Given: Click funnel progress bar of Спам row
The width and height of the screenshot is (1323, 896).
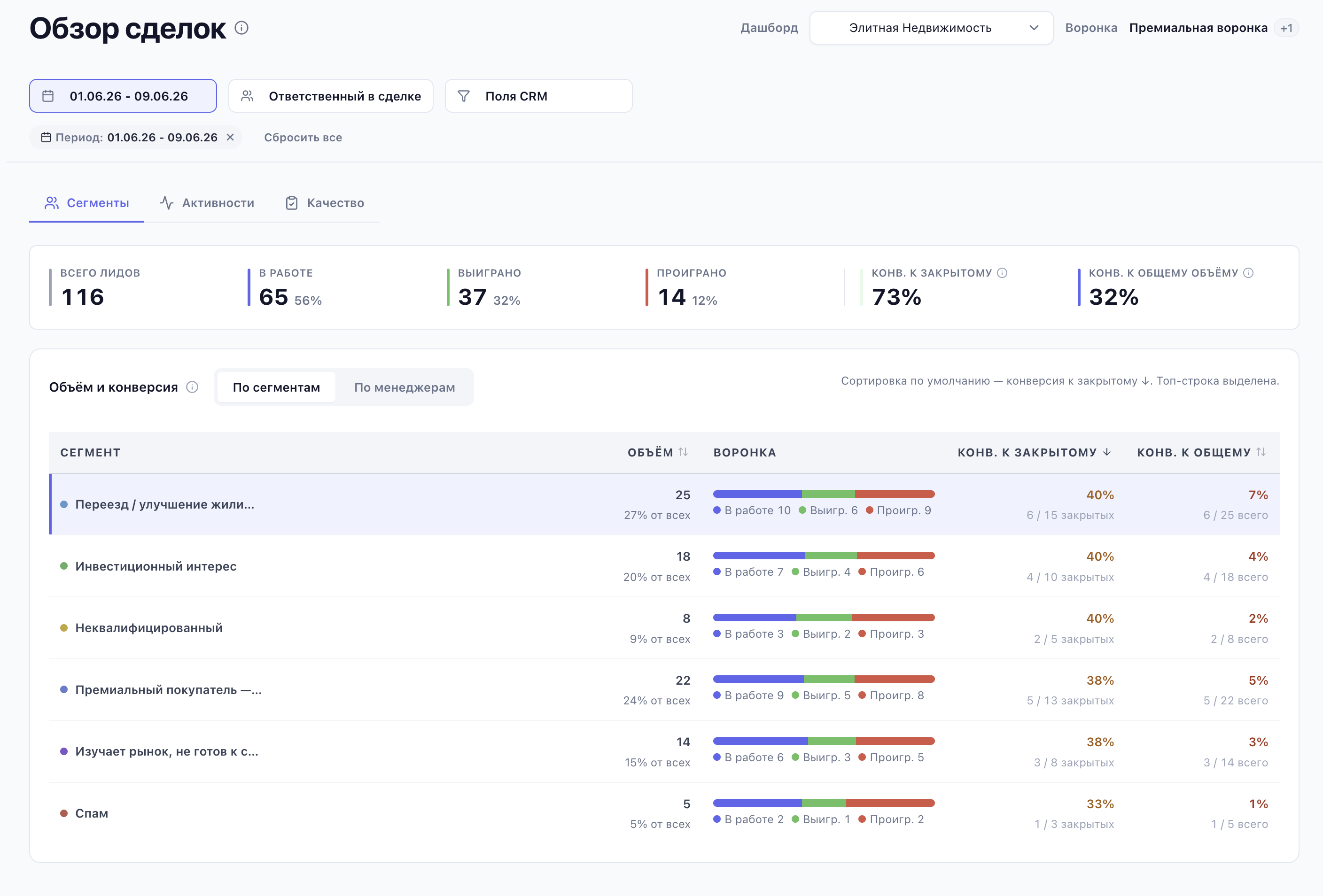Looking at the screenshot, I should tap(824, 803).
